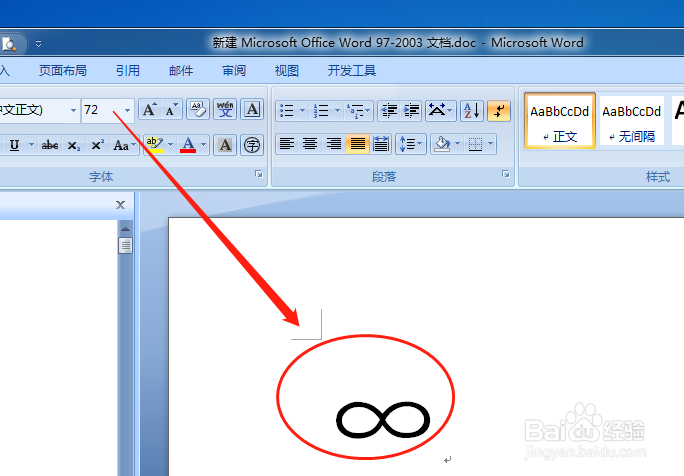Open the 字体 dialog launcher
Screen dimensions: 684x476
point(259,175)
